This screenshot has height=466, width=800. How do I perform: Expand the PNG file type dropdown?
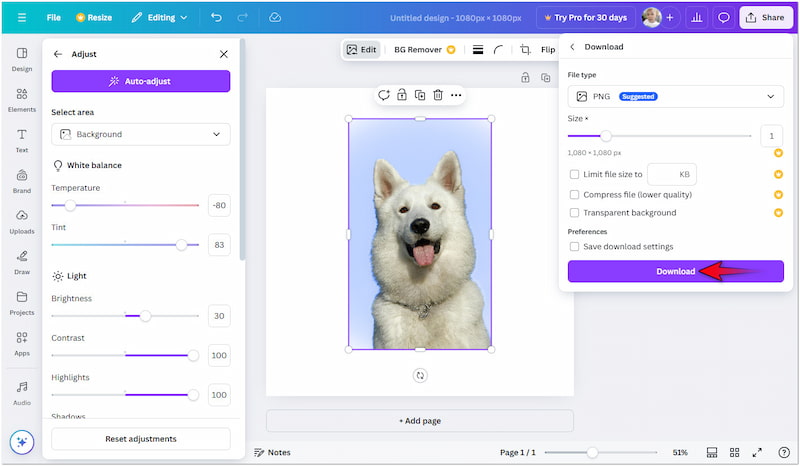[675, 96]
